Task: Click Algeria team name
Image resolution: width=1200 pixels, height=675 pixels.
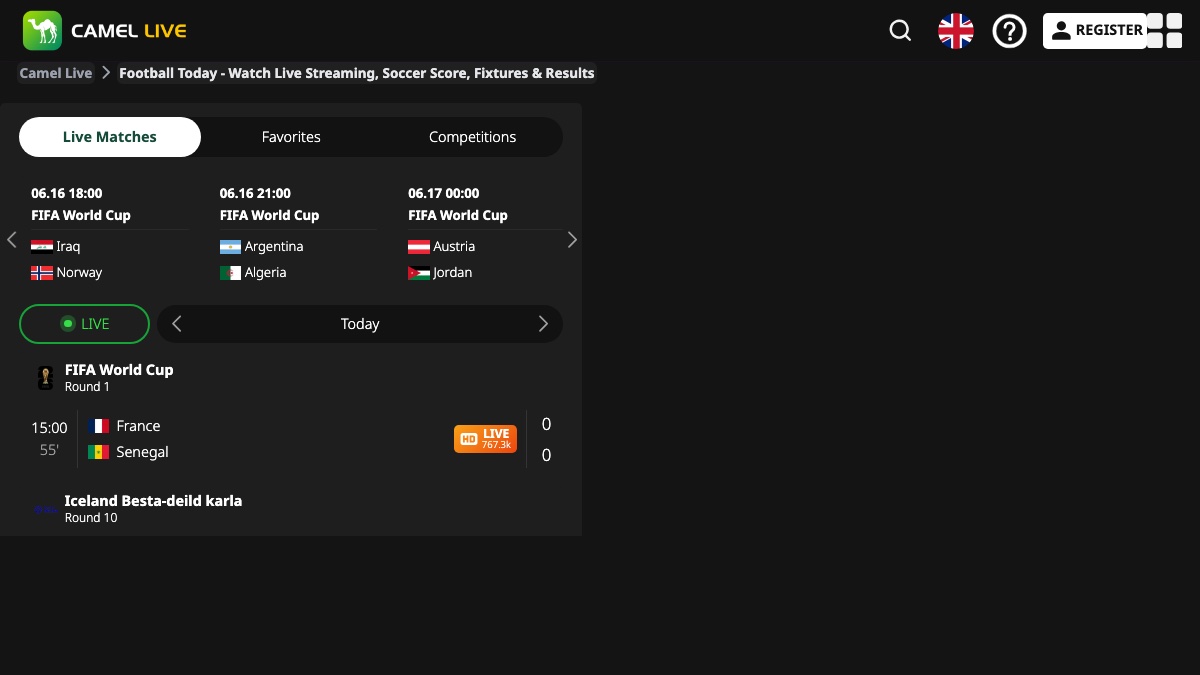Action: tap(266, 273)
